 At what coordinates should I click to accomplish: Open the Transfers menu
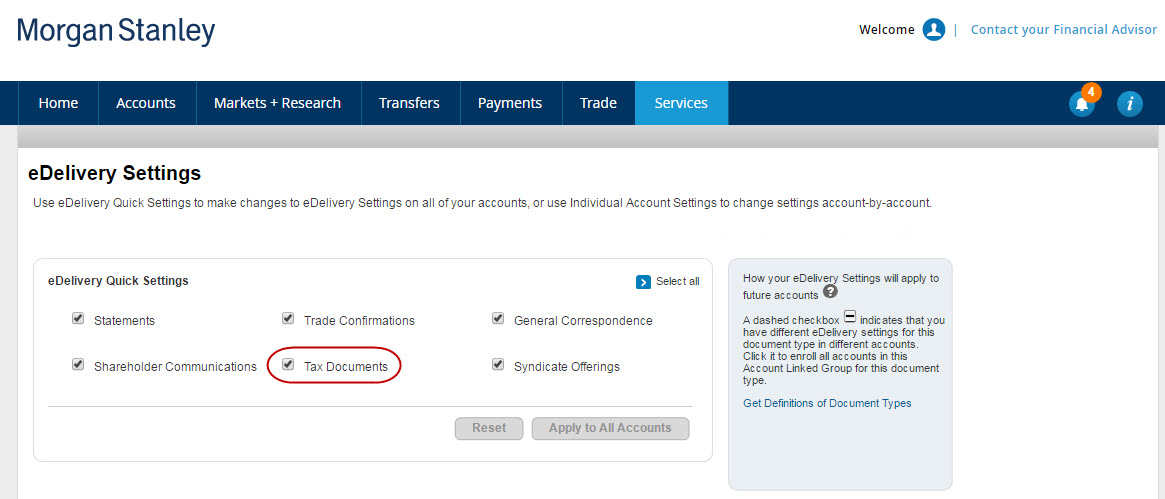click(409, 103)
